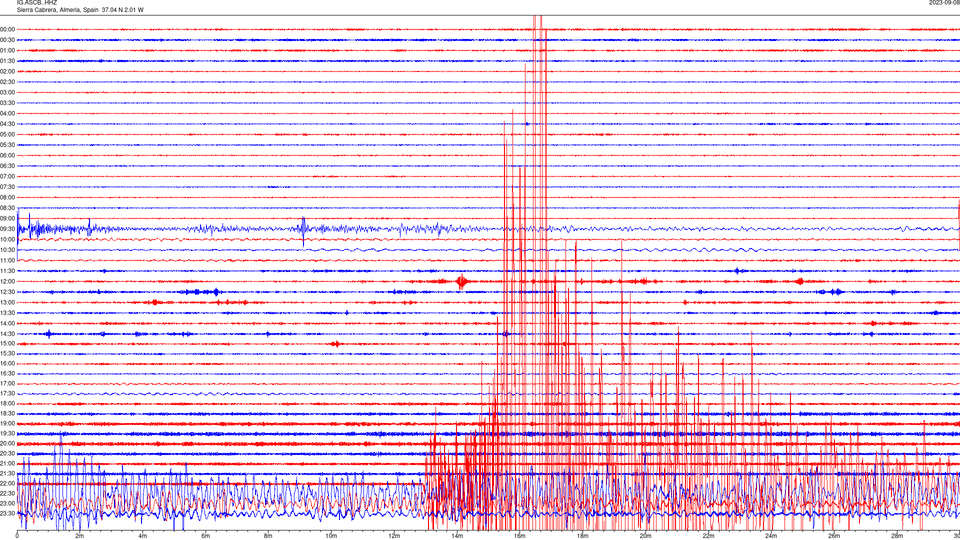Click the 14m tick label on time axis
The width and height of the screenshot is (960, 540).
point(457,536)
